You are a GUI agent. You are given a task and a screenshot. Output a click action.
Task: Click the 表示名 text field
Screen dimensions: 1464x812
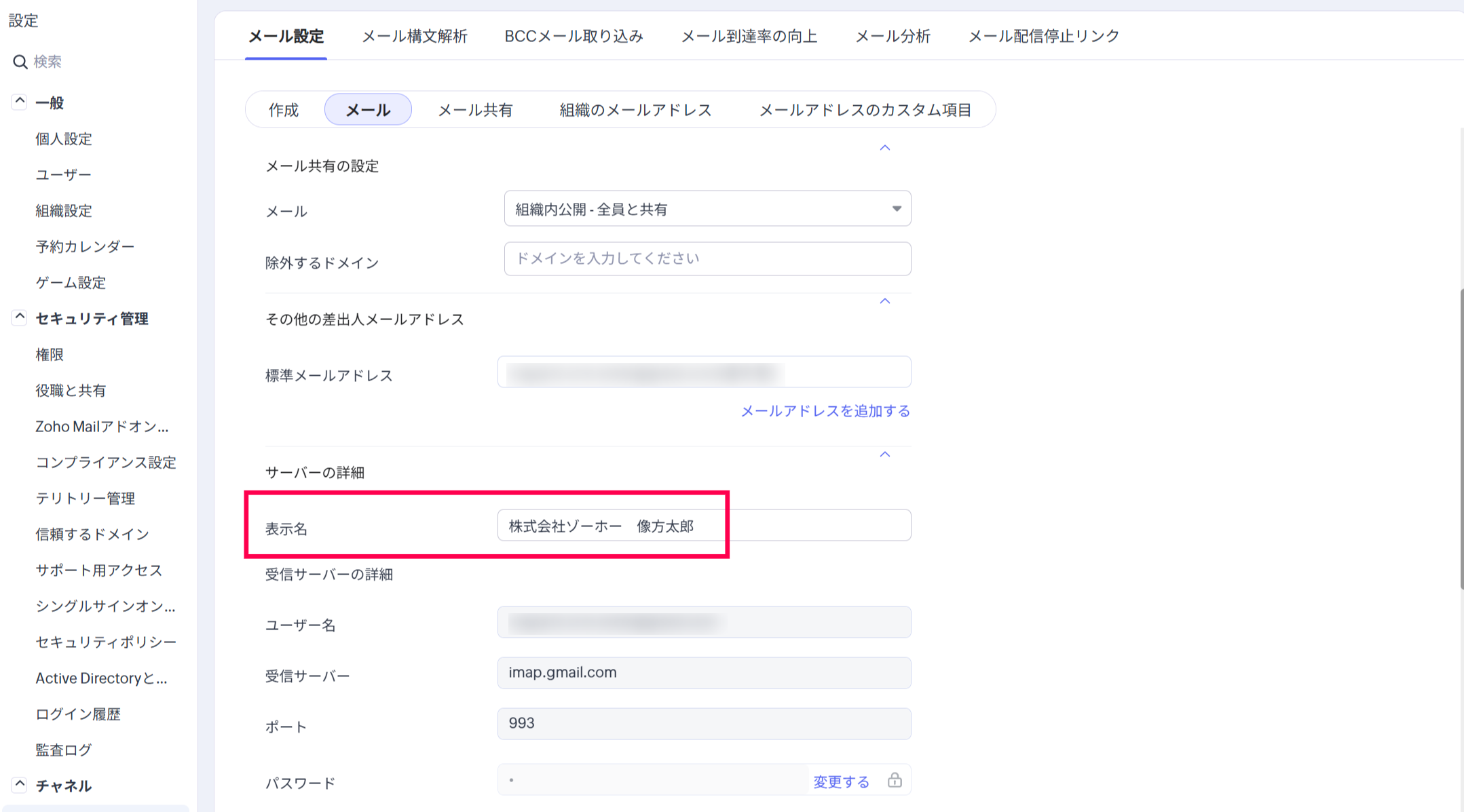[704, 526]
